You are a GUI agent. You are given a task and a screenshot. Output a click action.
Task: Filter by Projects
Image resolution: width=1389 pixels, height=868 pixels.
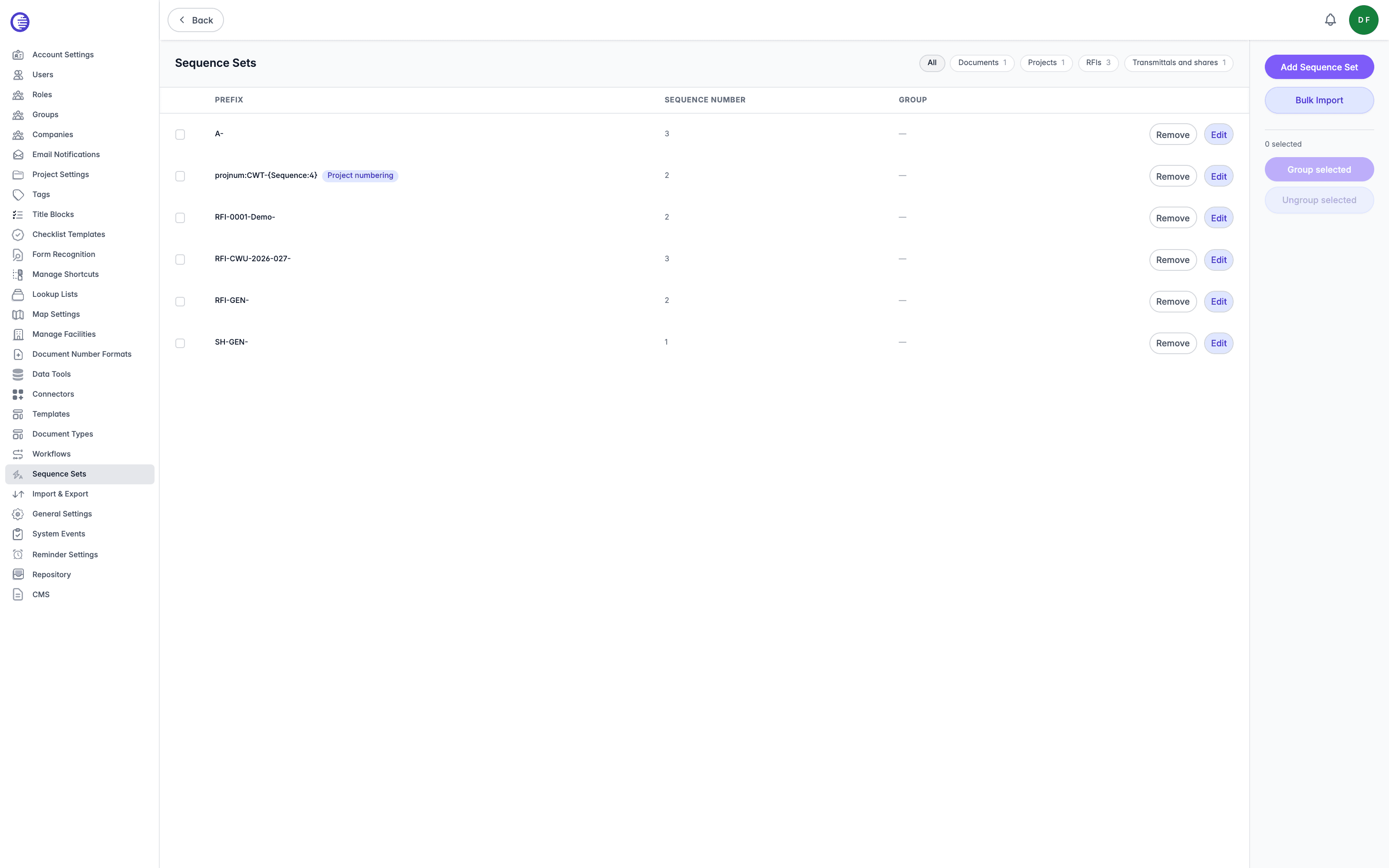[x=1046, y=63]
